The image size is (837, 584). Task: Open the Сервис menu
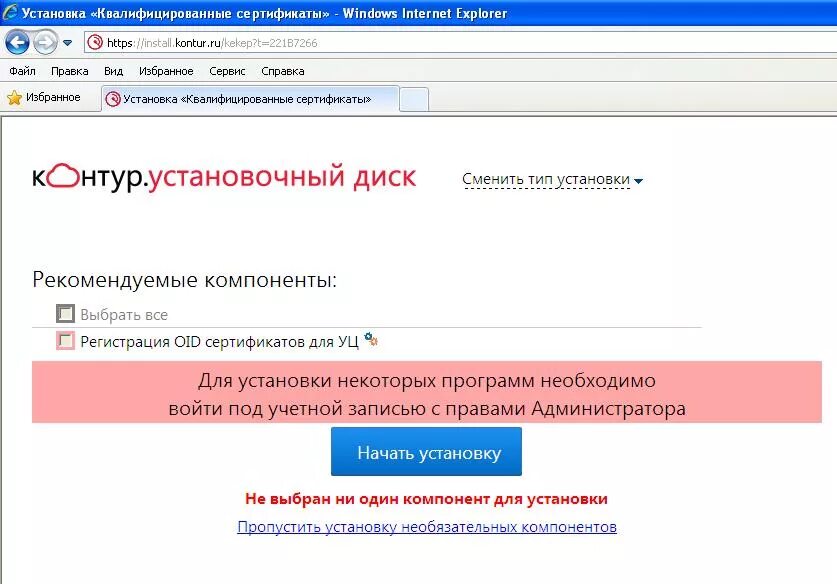pyautogui.click(x=227, y=71)
